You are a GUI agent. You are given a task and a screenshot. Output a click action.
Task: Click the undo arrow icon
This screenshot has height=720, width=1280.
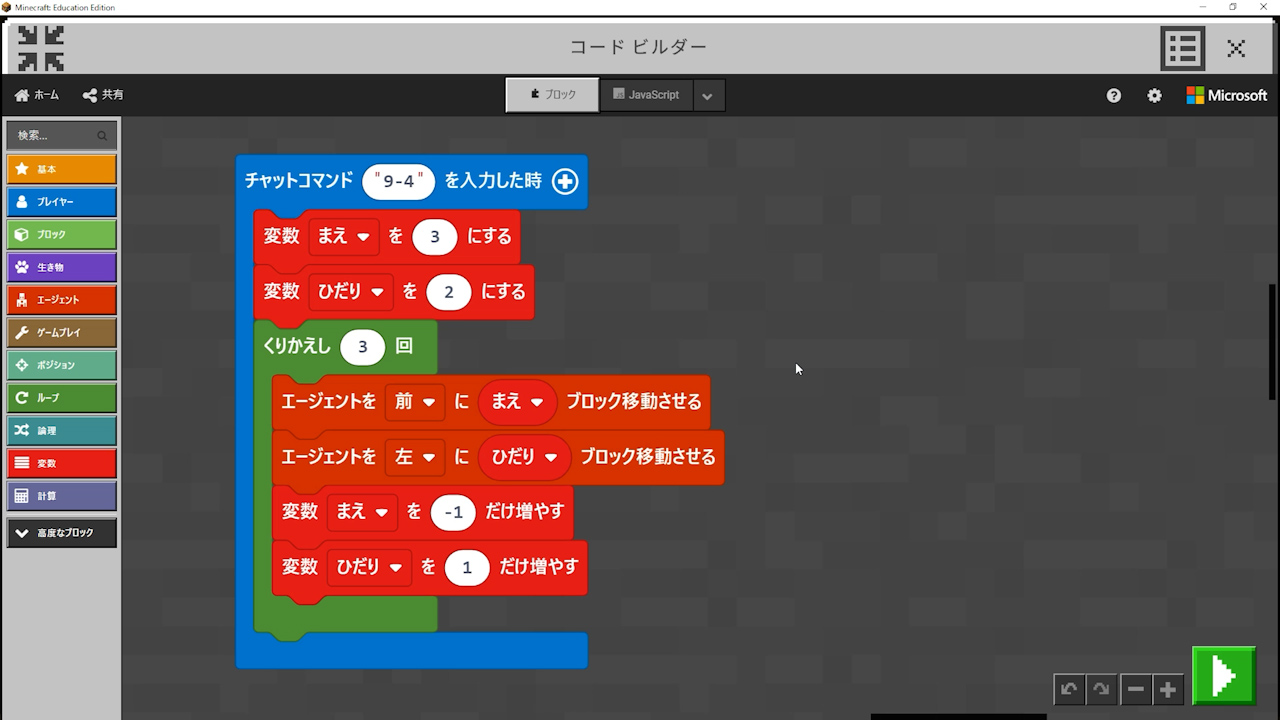(x=1069, y=689)
